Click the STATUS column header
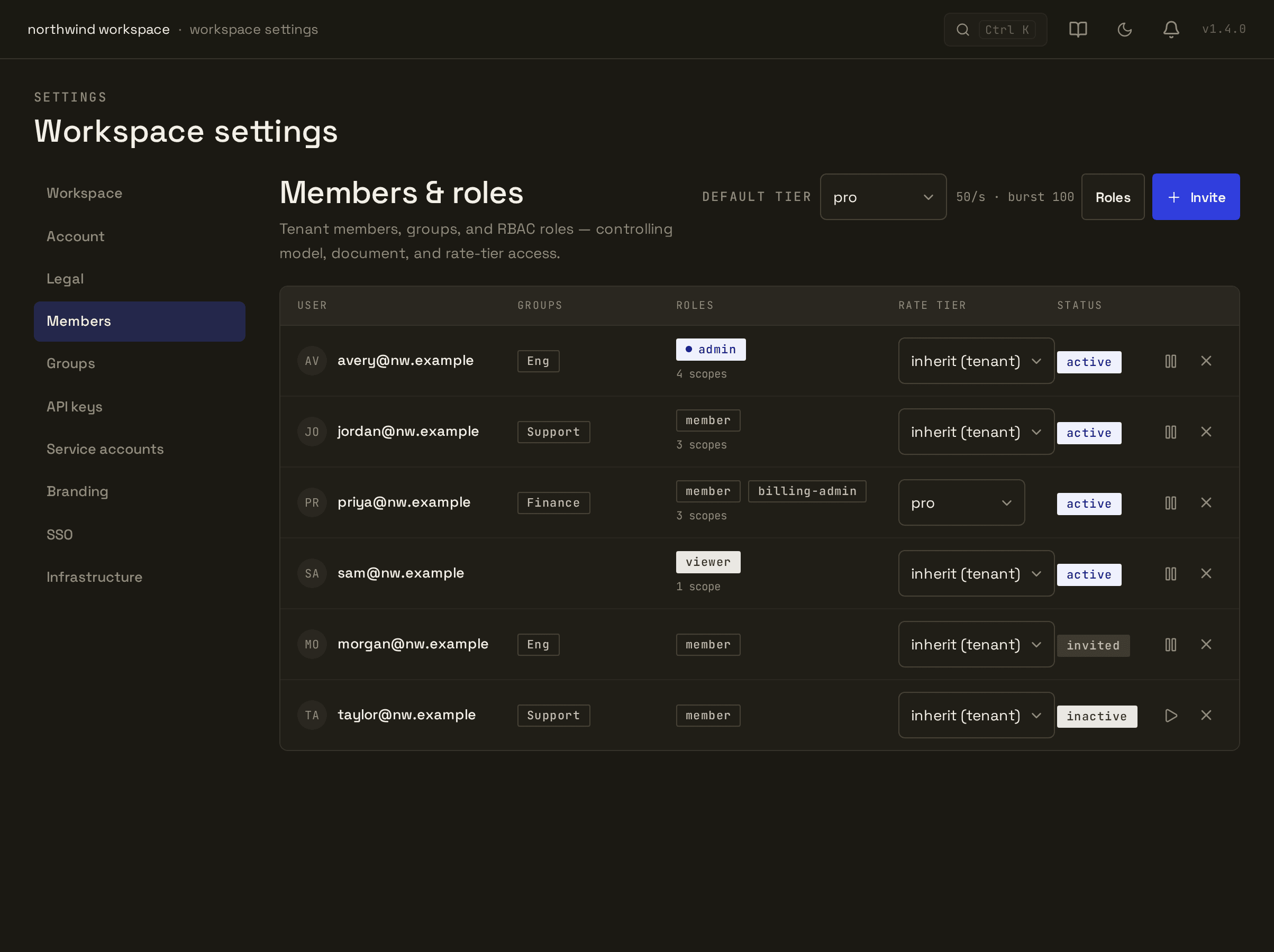The width and height of the screenshot is (1274, 952). coord(1079,305)
